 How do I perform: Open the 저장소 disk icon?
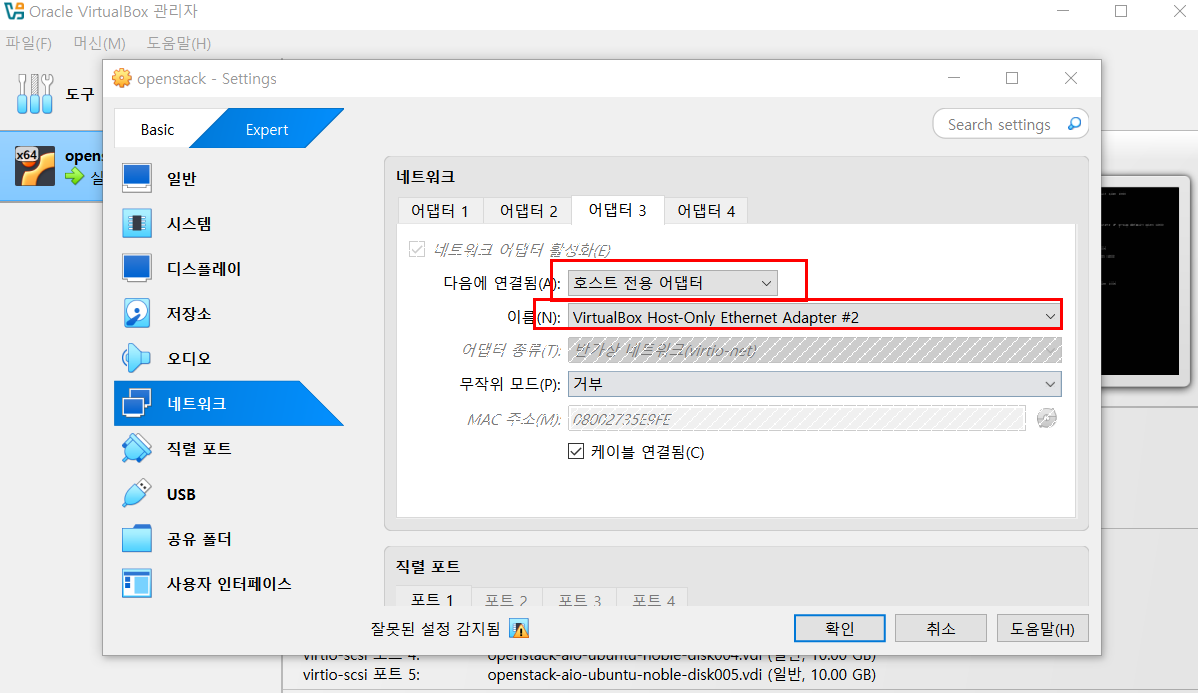pyautogui.click(x=137, y=313)
